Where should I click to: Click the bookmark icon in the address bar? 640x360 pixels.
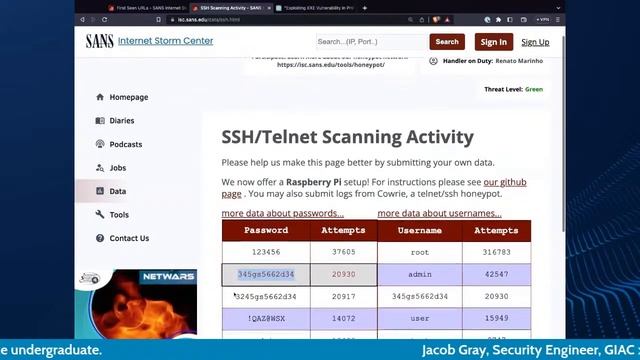coord(158,20)
